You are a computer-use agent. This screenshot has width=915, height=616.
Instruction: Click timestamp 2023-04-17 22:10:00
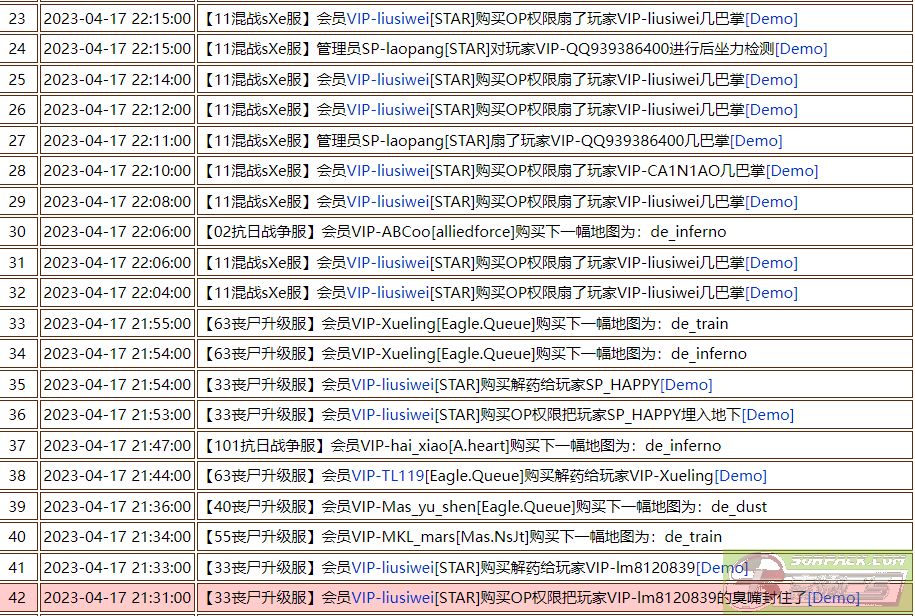(x=117, y=171)
